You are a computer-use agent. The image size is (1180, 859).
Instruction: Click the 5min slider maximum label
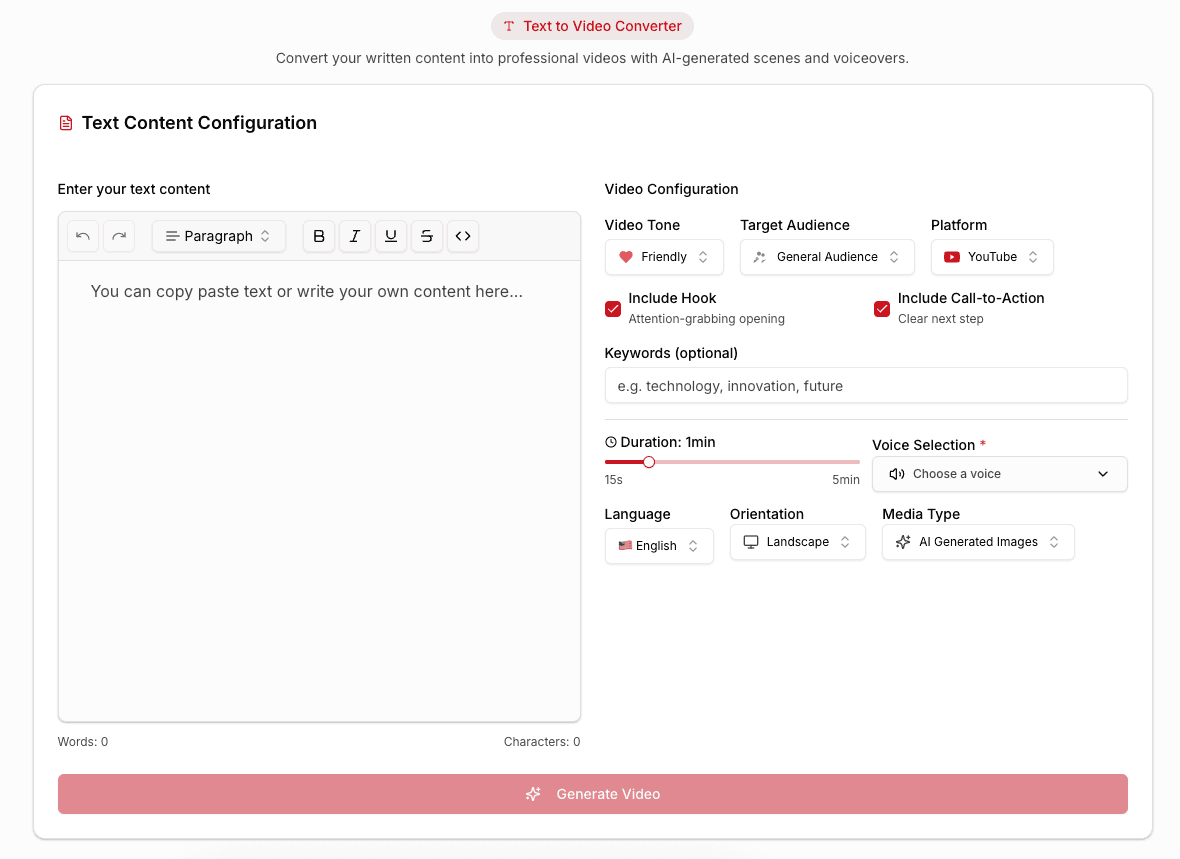click(x=846, y=480)
